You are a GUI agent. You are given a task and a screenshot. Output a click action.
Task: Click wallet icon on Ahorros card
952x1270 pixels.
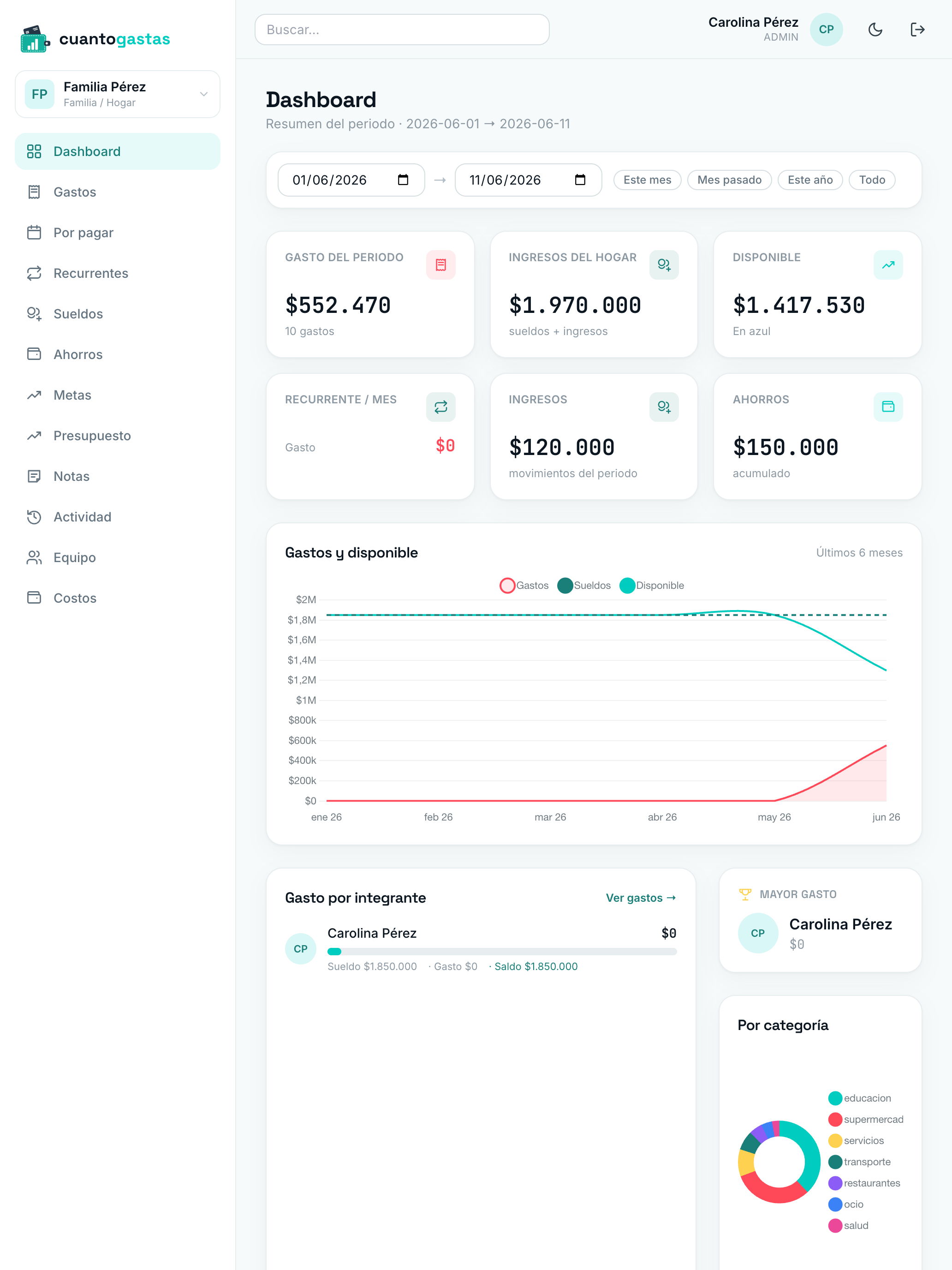pyautogui.click(x=888, y=407)
